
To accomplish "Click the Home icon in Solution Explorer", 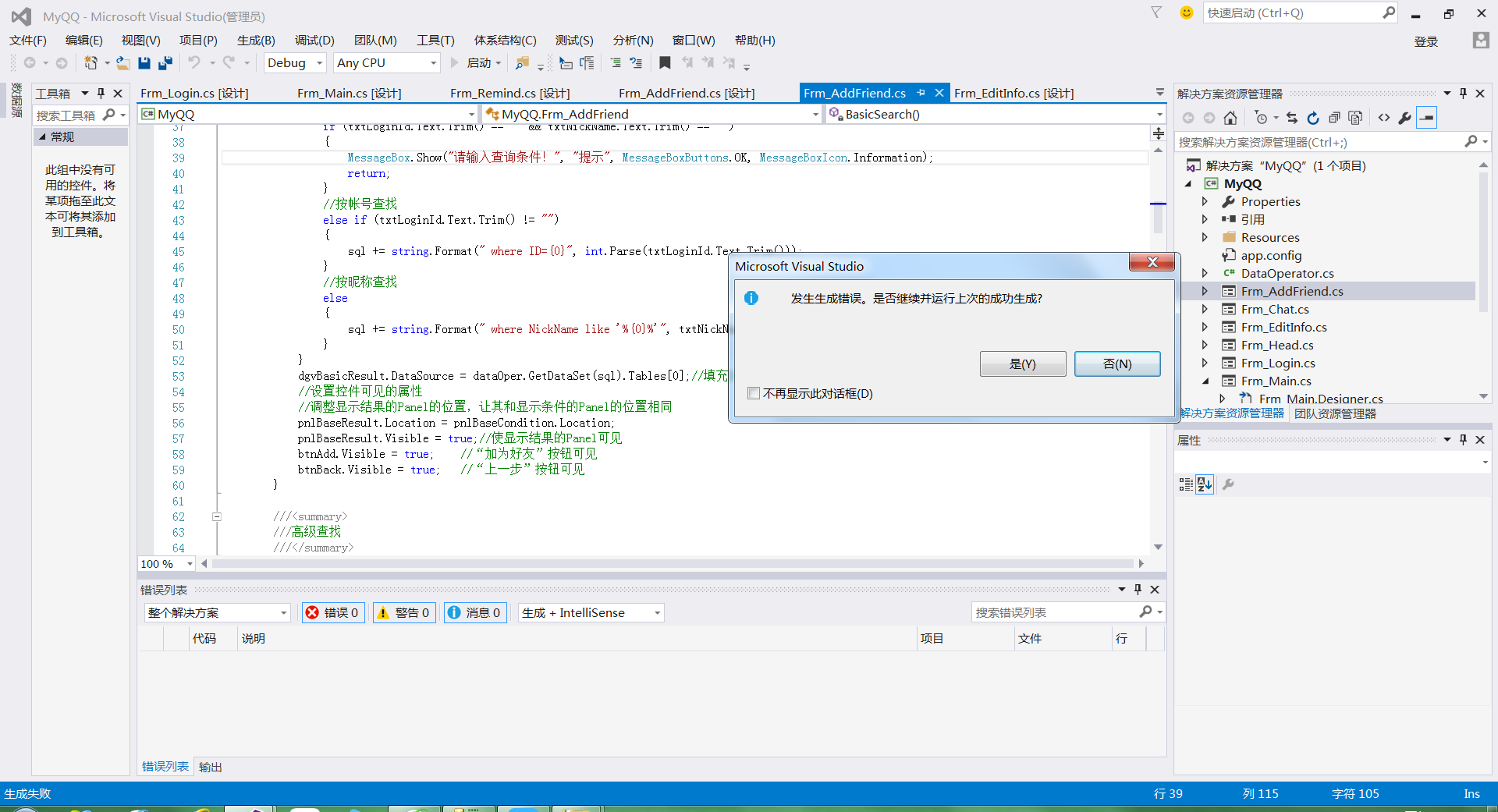I will point(1230,118).
